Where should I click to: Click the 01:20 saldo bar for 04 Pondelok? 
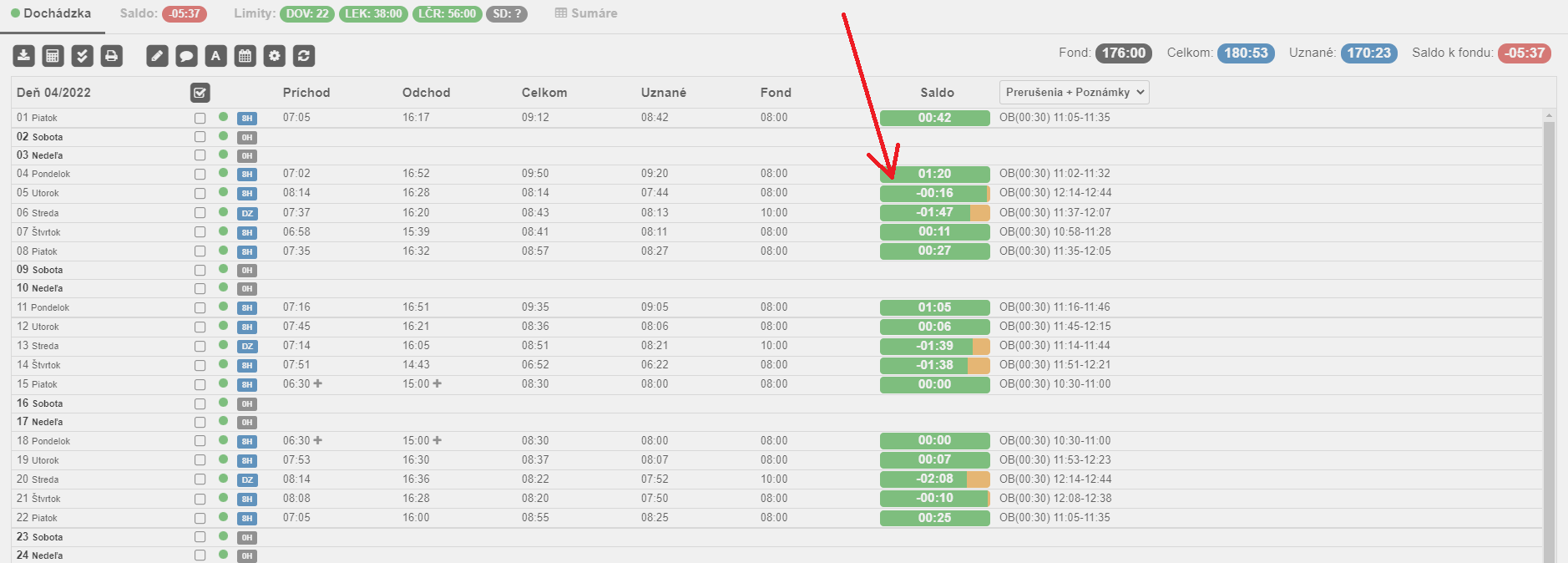934,174
